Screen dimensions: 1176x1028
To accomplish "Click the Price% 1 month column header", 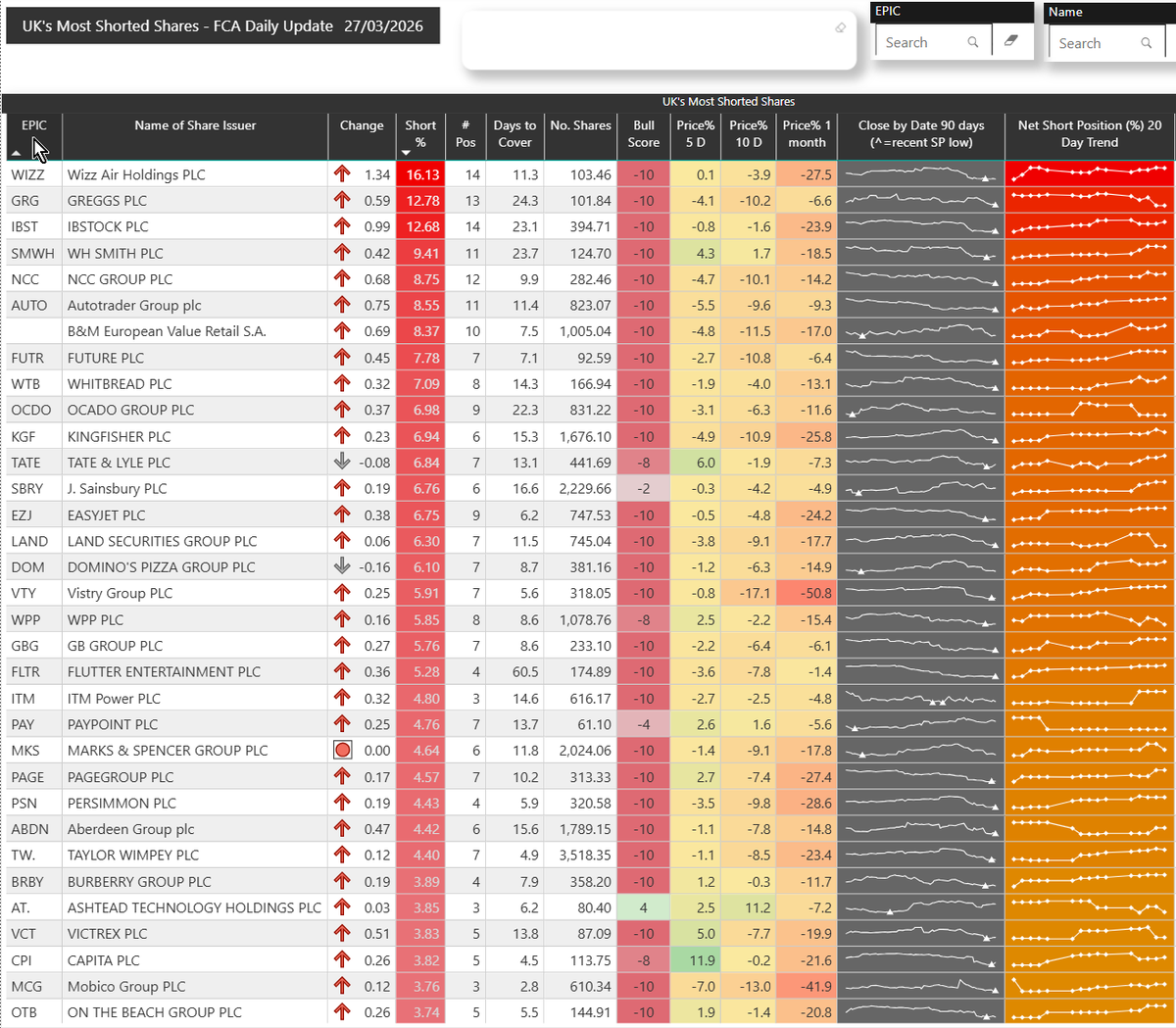I will [807, 134].
